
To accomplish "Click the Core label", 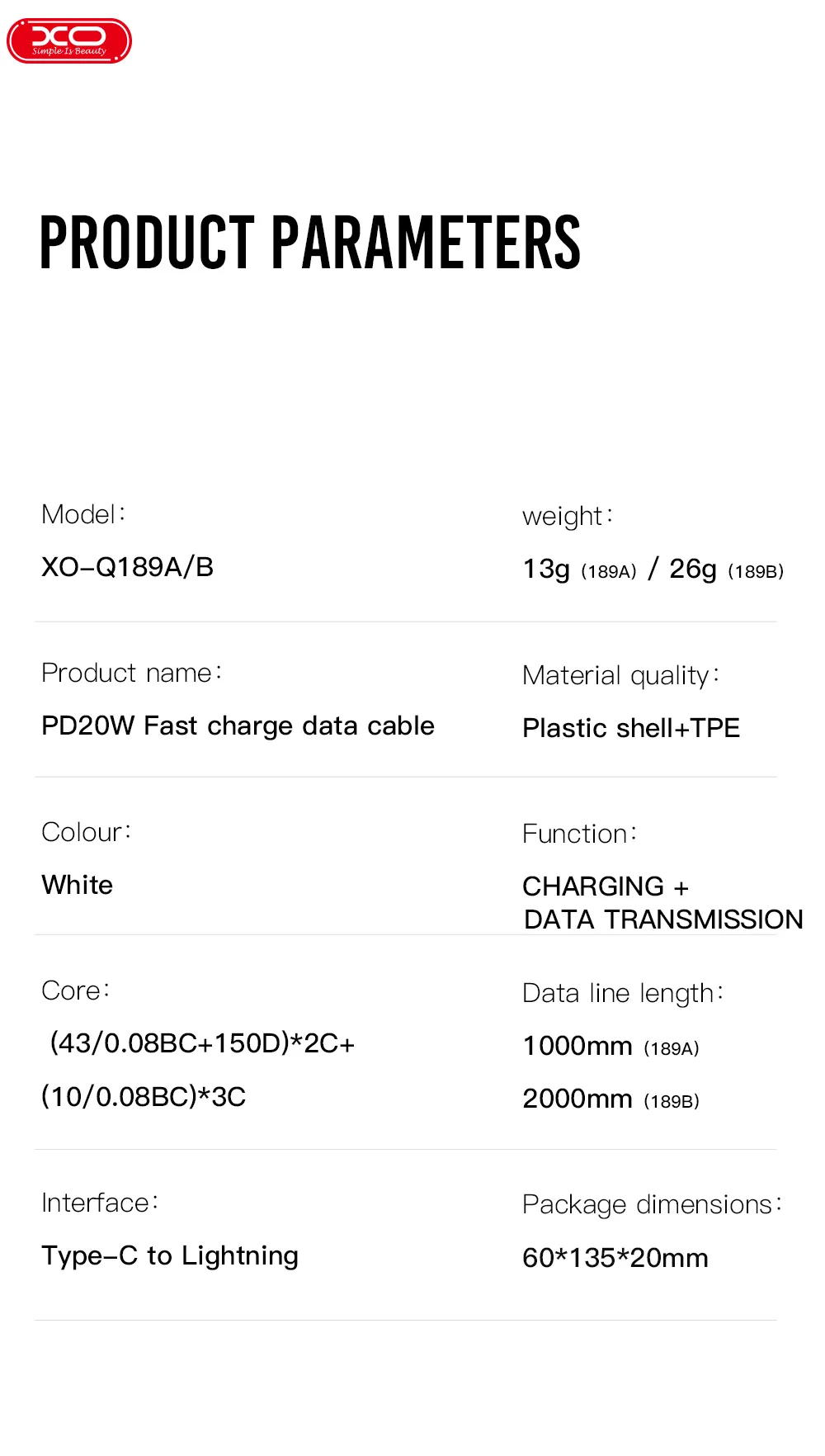I will click(x=76, y=990).
